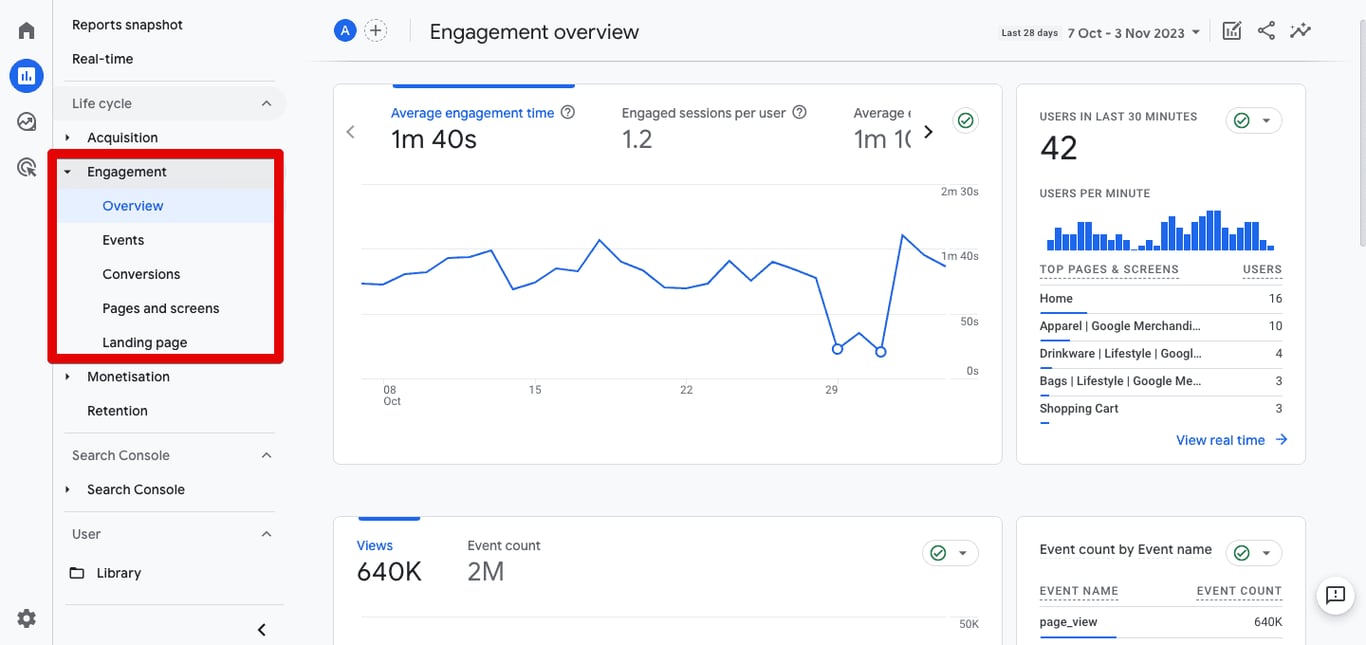Click help icon next to Average engagement time
Screen dimensions: 1366x645
568,113
